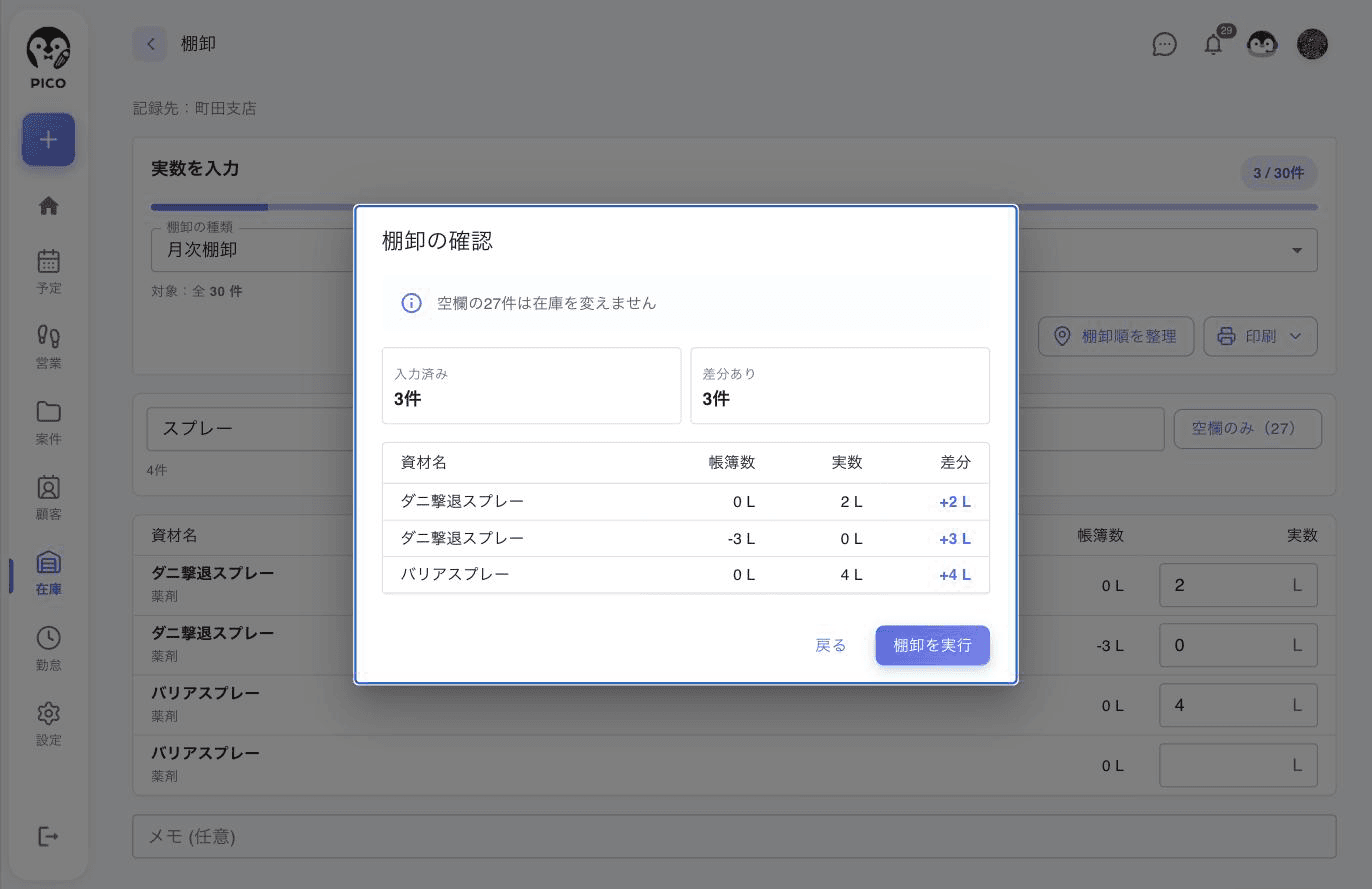The width and height of the screenshot is (1372, 889).
Task: Go to the home icon in sidebar
Action: (x=48, y=206)
